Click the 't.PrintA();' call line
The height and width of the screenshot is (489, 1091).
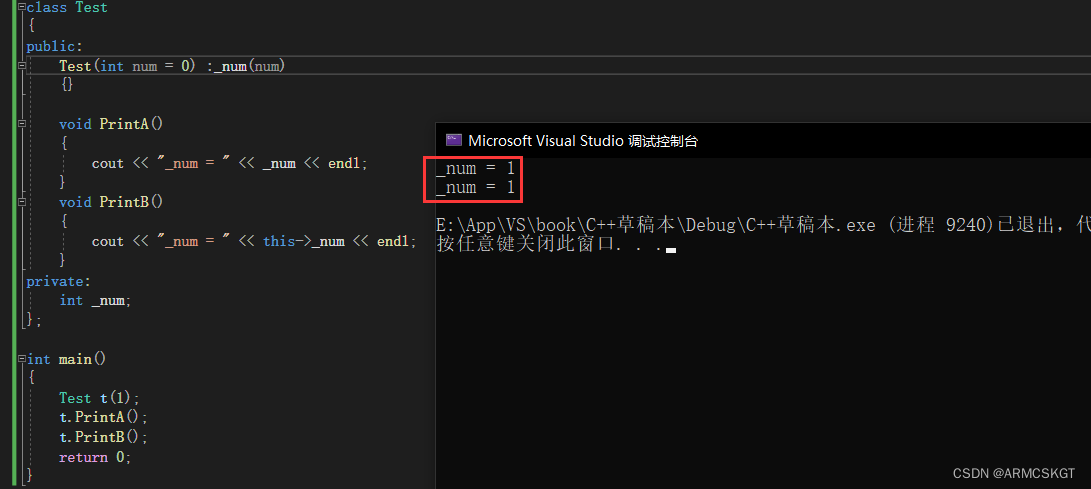[x=104, y=417]
